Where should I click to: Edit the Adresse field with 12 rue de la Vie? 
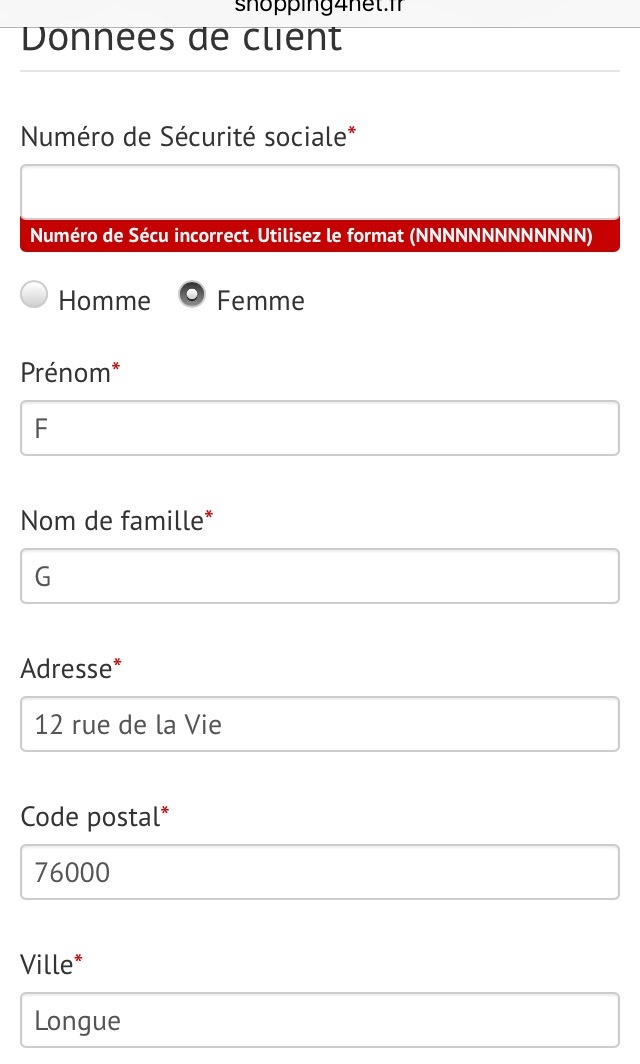[x=320, y=724]
